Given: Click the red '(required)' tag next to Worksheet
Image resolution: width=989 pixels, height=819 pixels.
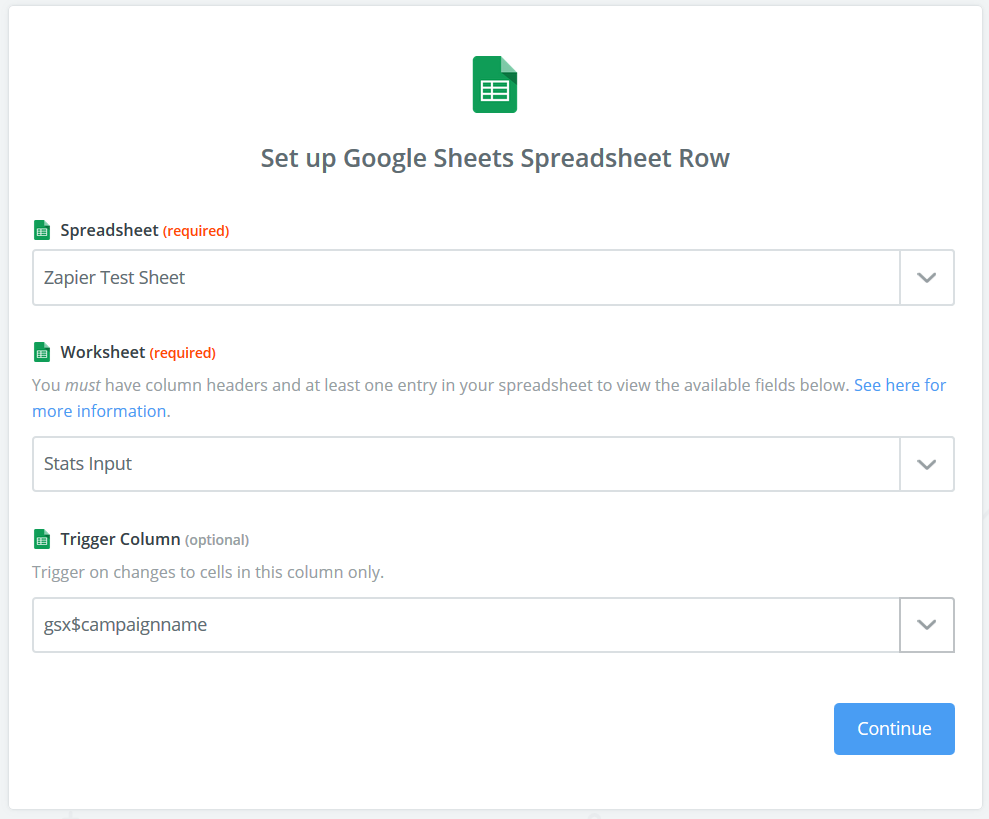Looking at the screenshot, I should coord(182,353).
